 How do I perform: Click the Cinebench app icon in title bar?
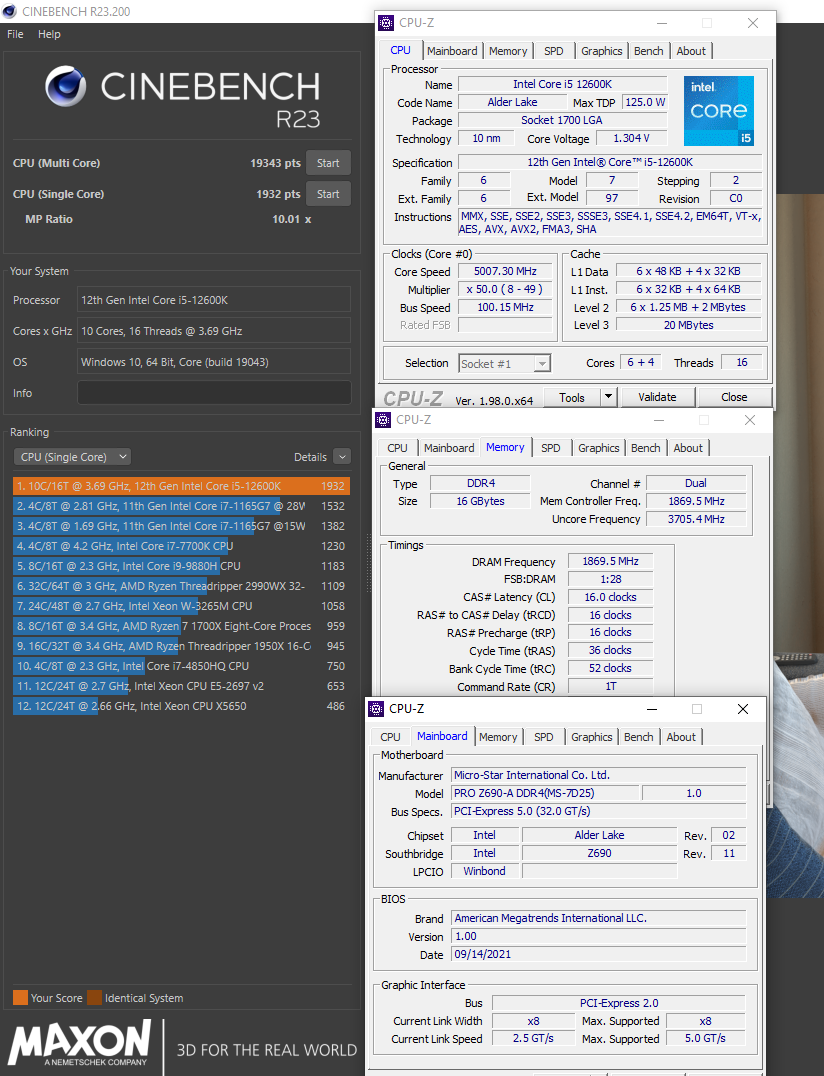10,11
